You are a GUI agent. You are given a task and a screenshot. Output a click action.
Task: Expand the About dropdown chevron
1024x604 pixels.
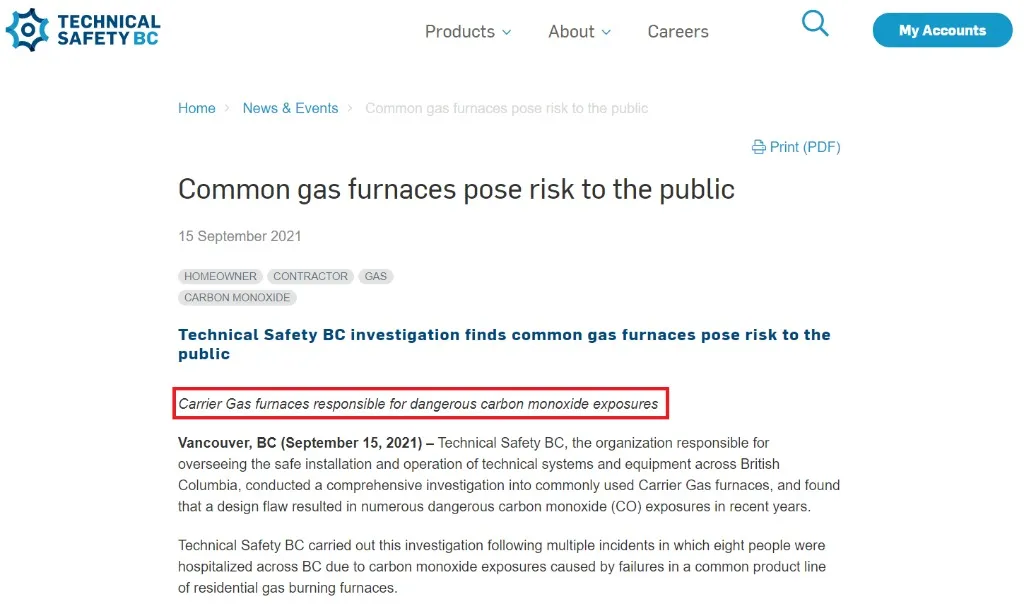pyautogui.click(x=606, y=32)
